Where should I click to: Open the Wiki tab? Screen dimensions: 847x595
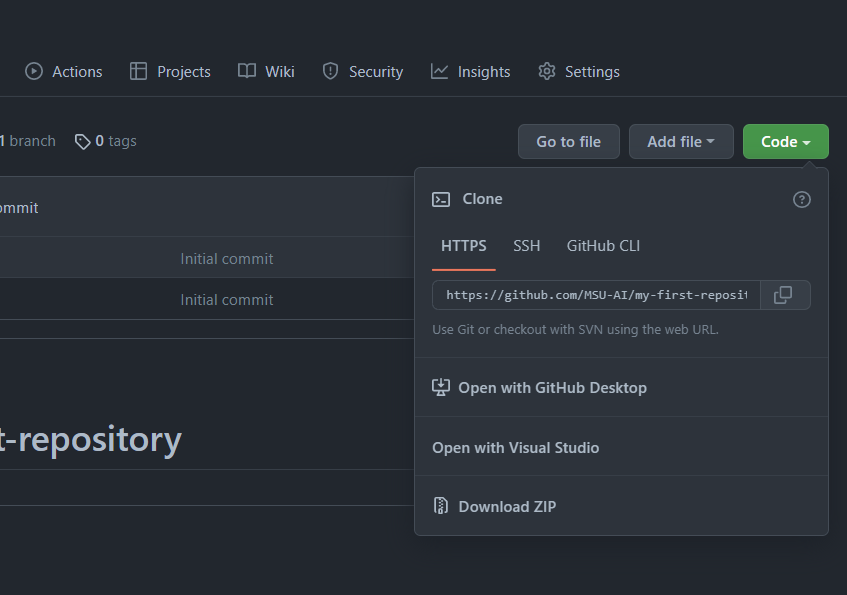pyautogui.click(x=266, y=71)
